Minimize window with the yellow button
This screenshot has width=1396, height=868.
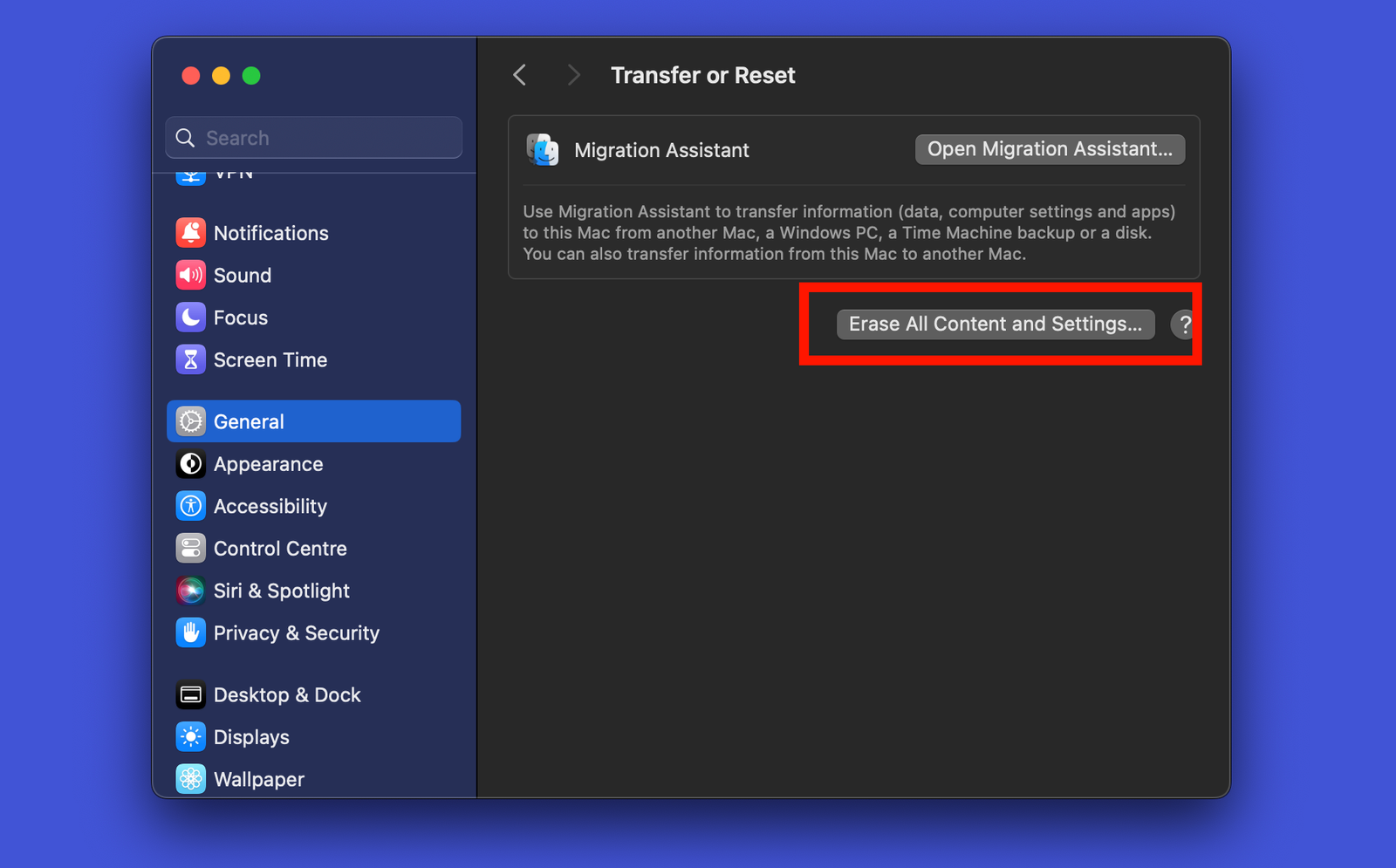click(x=221, y=76)
